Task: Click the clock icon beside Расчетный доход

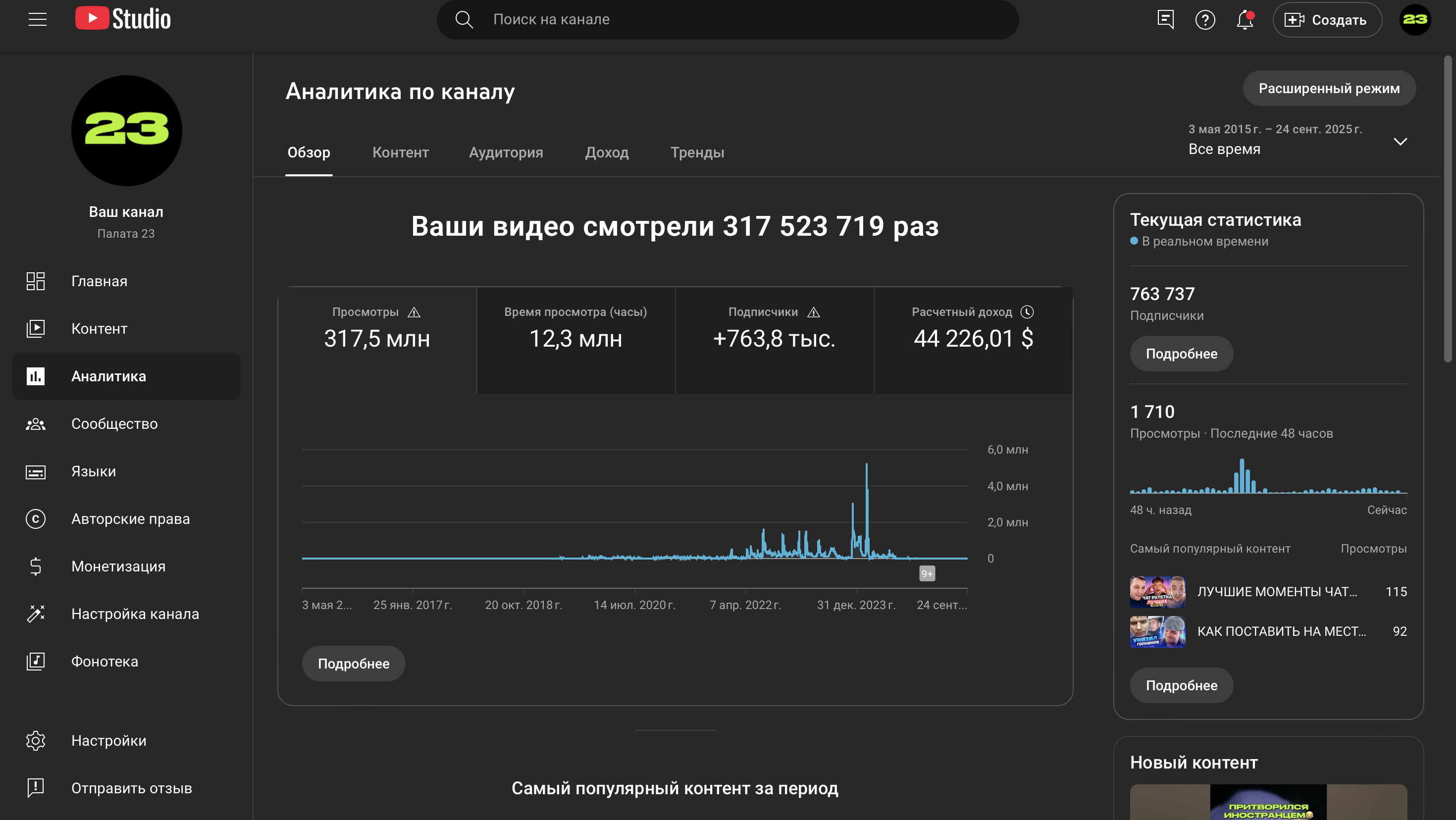Action: tap(1027, 312)
